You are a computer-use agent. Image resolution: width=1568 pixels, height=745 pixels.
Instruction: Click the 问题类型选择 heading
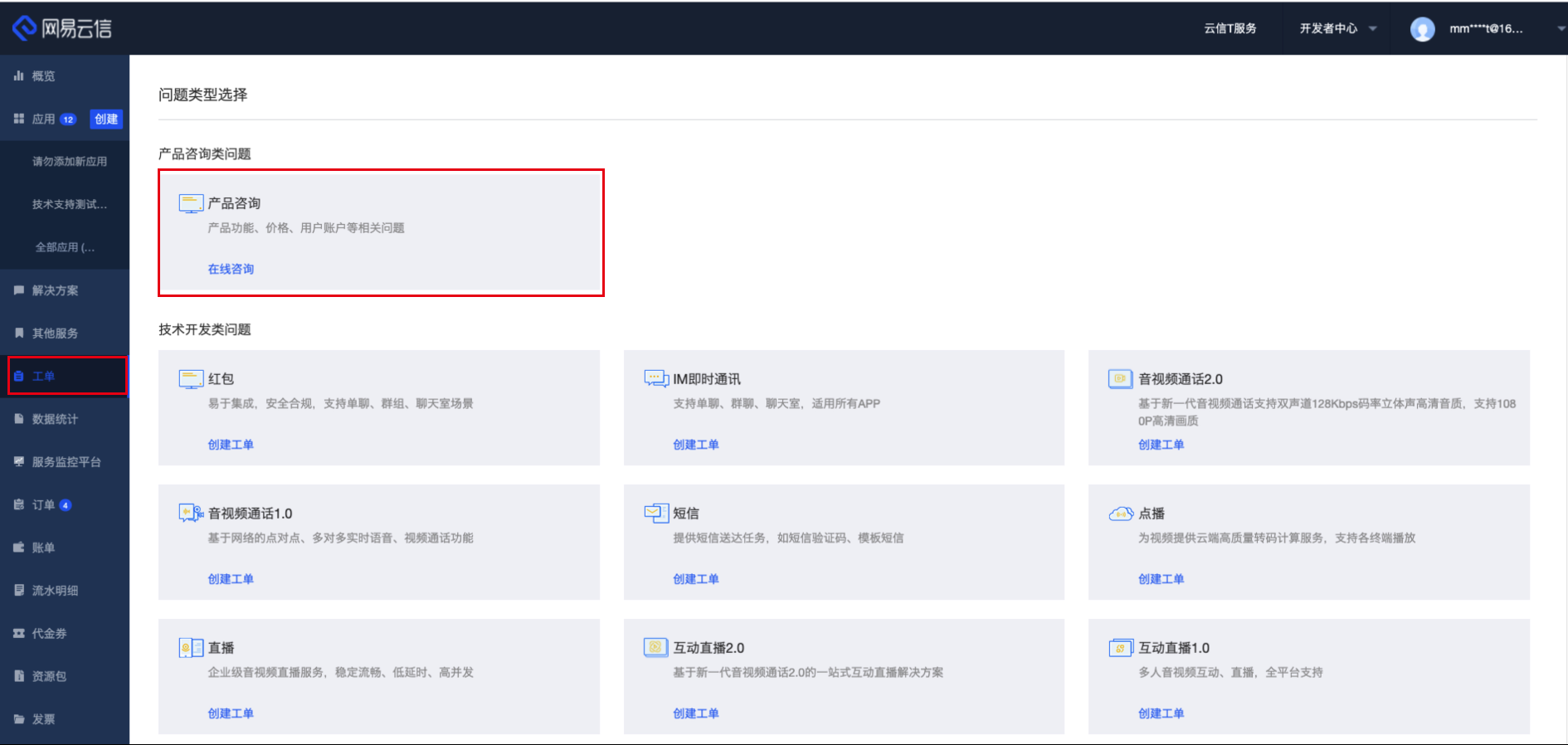click(202, 95)
